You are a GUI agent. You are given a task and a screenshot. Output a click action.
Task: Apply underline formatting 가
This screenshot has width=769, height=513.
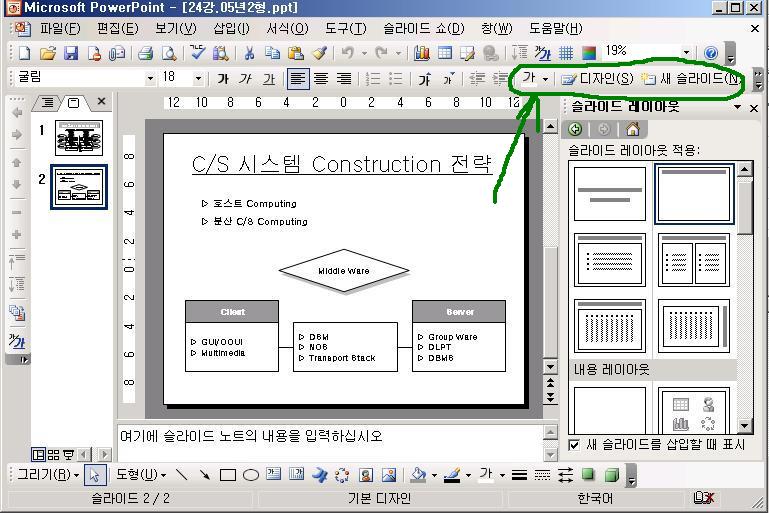click(x=269, y=78)
